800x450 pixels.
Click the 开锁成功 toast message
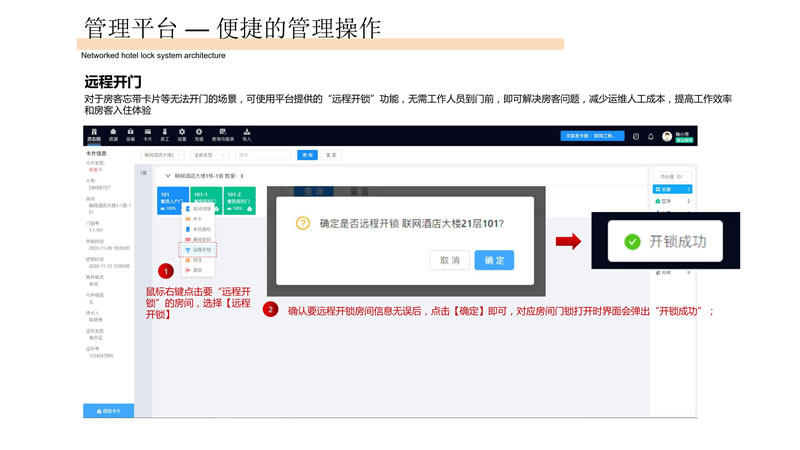pos(665,241)
